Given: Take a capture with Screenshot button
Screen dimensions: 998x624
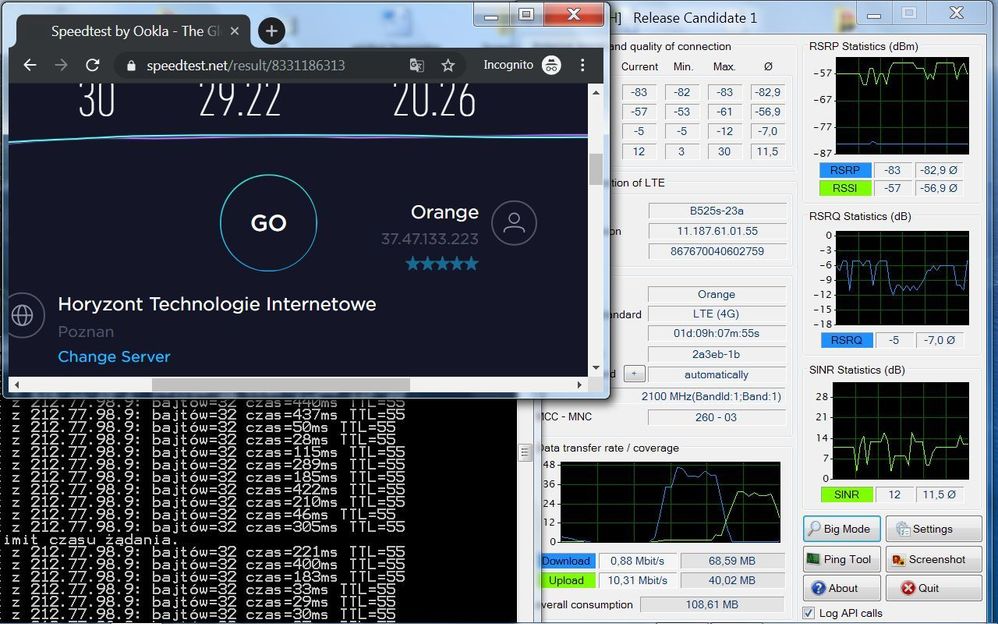Looking at the screenshot, I should [x=932, y=560].
